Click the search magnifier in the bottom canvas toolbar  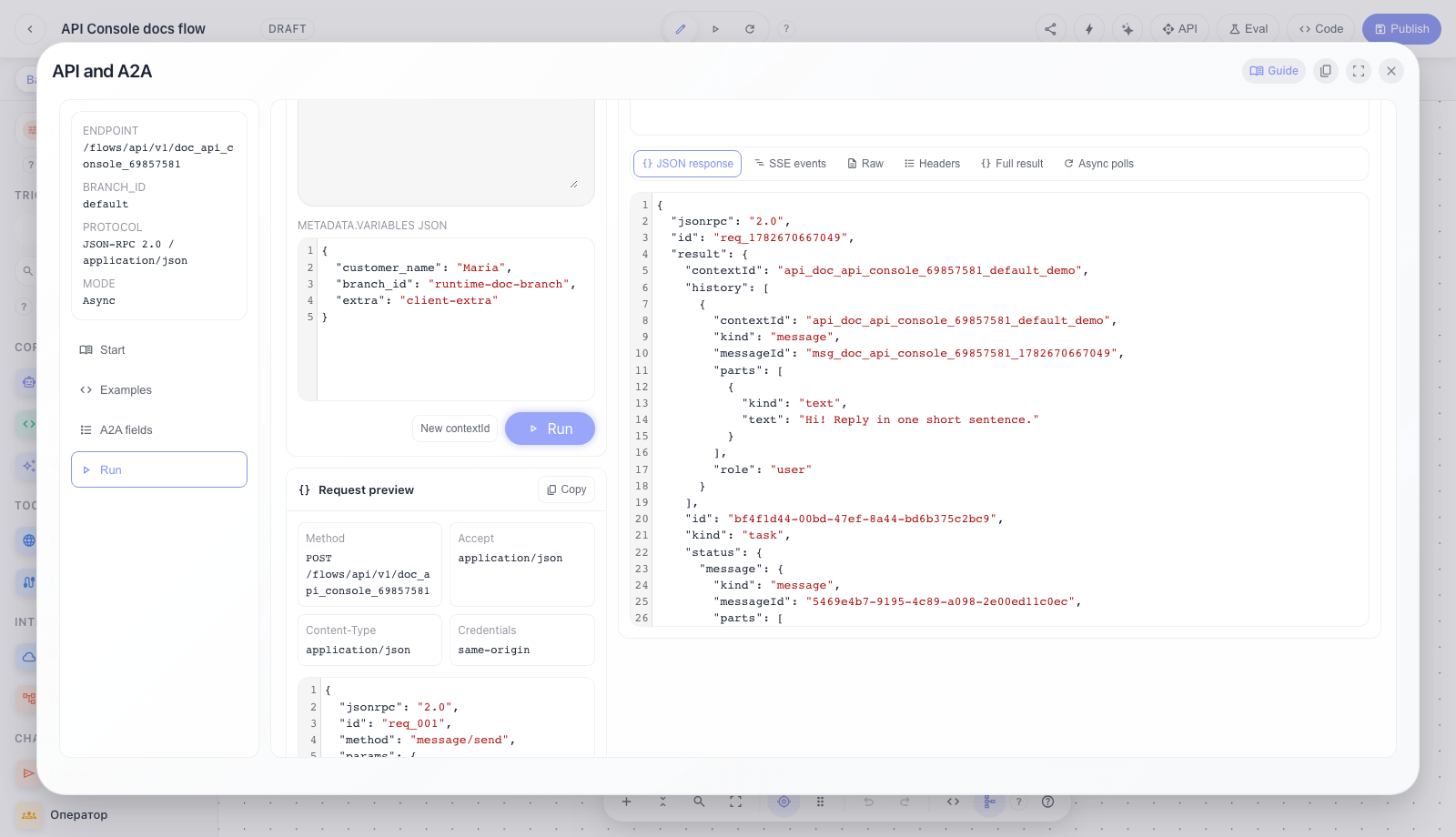699,802
